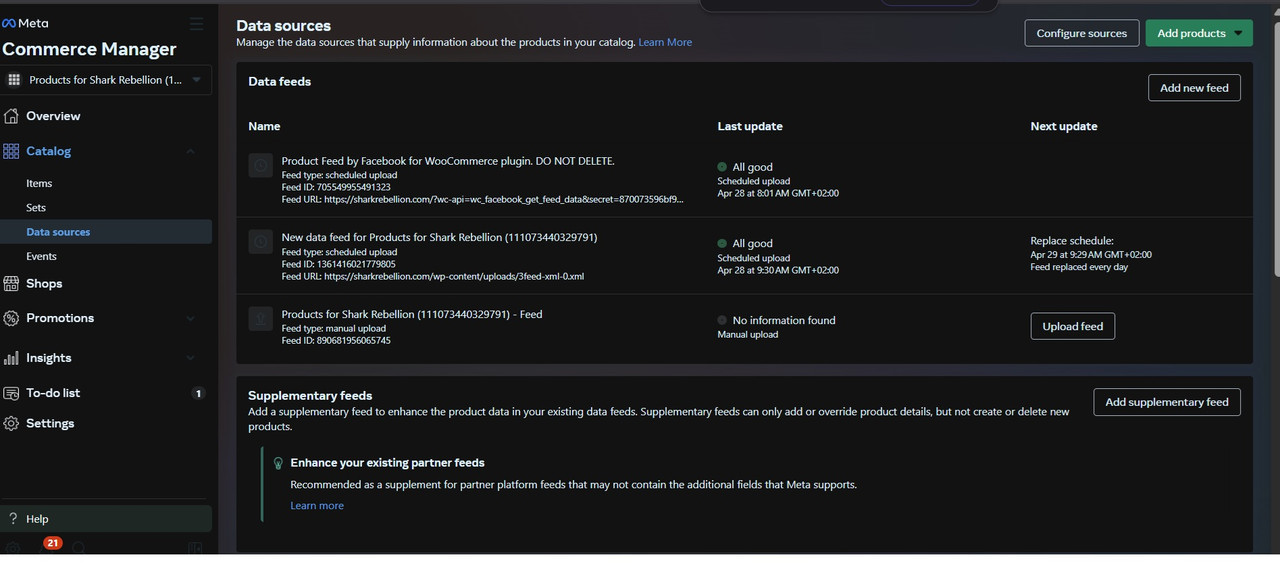Open the Products for Shark Rebellion catalog dropdown
Viewport: 1280px width, 582px height.
coord(106,80)
